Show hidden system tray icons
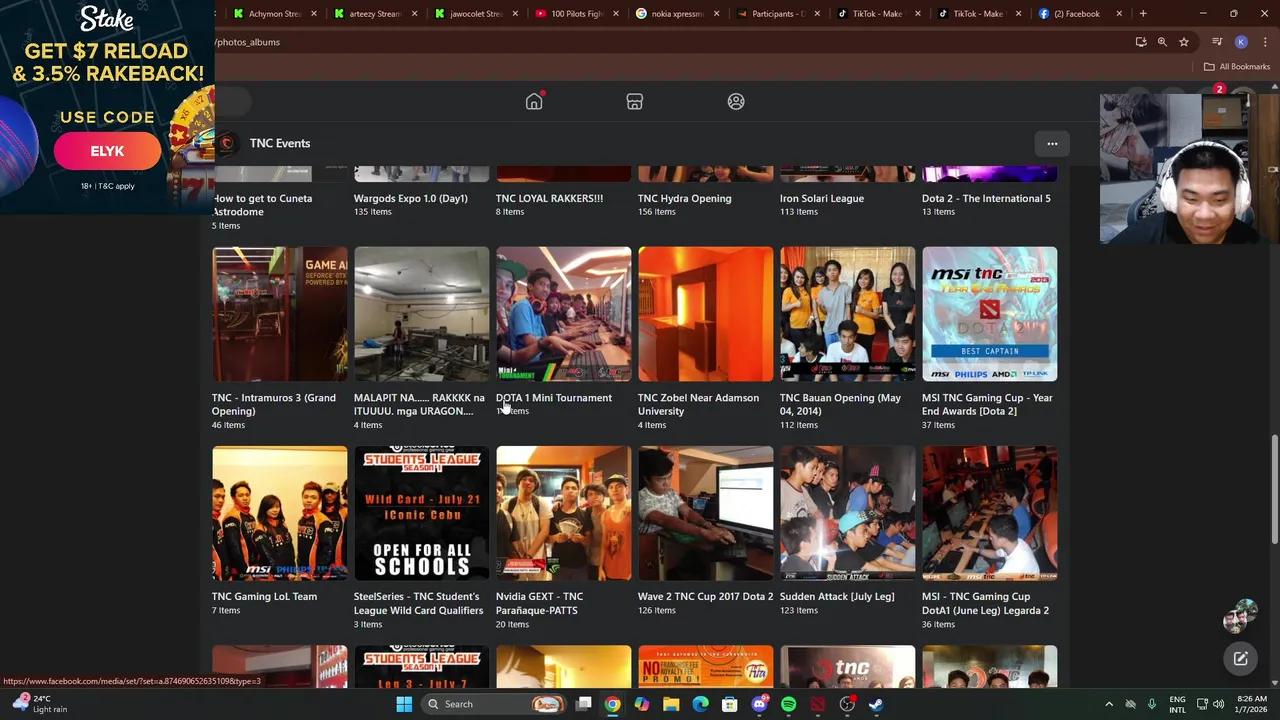 click(x=1108, y=704)
